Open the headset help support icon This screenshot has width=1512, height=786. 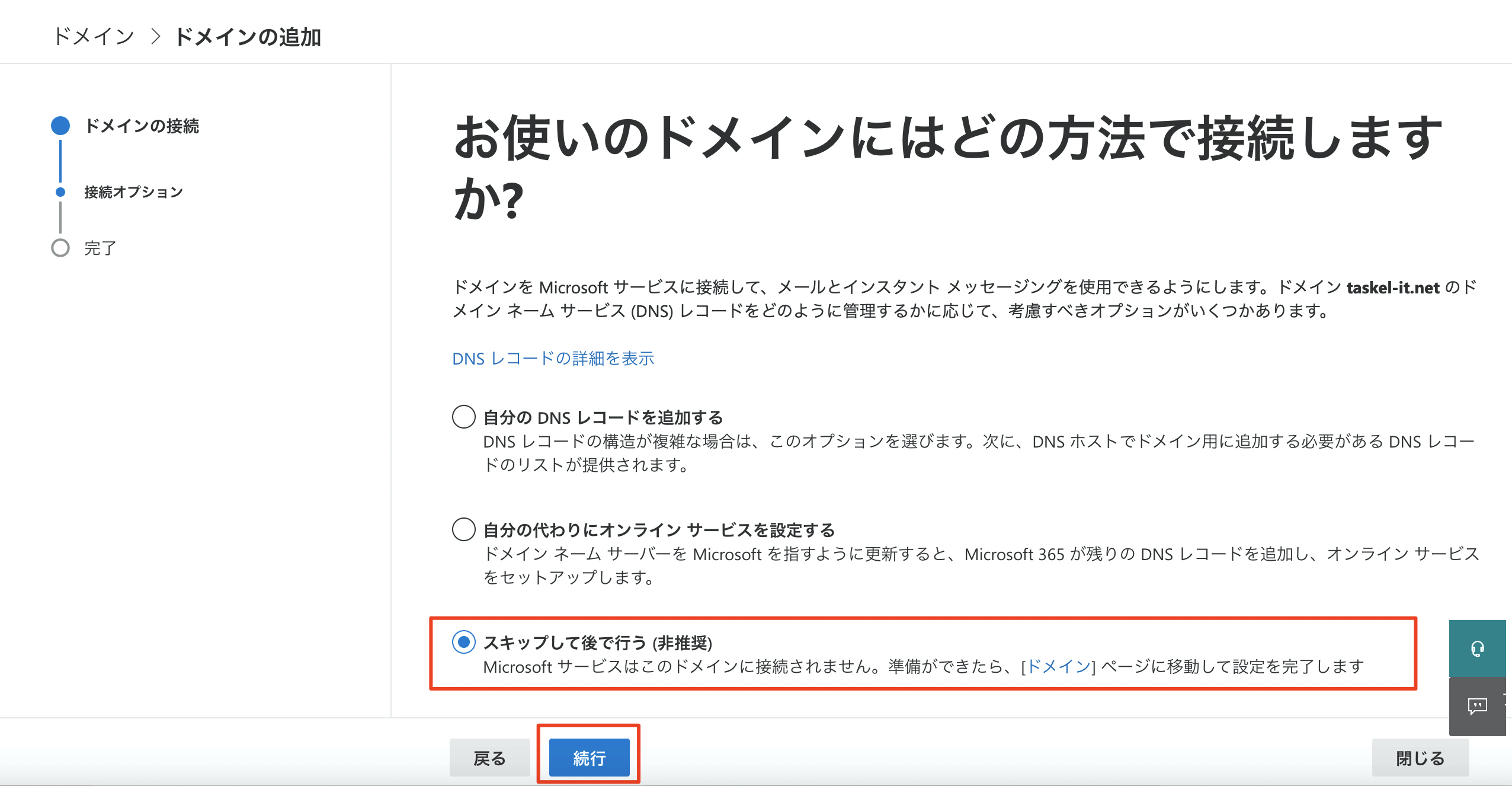point(1477,648)
